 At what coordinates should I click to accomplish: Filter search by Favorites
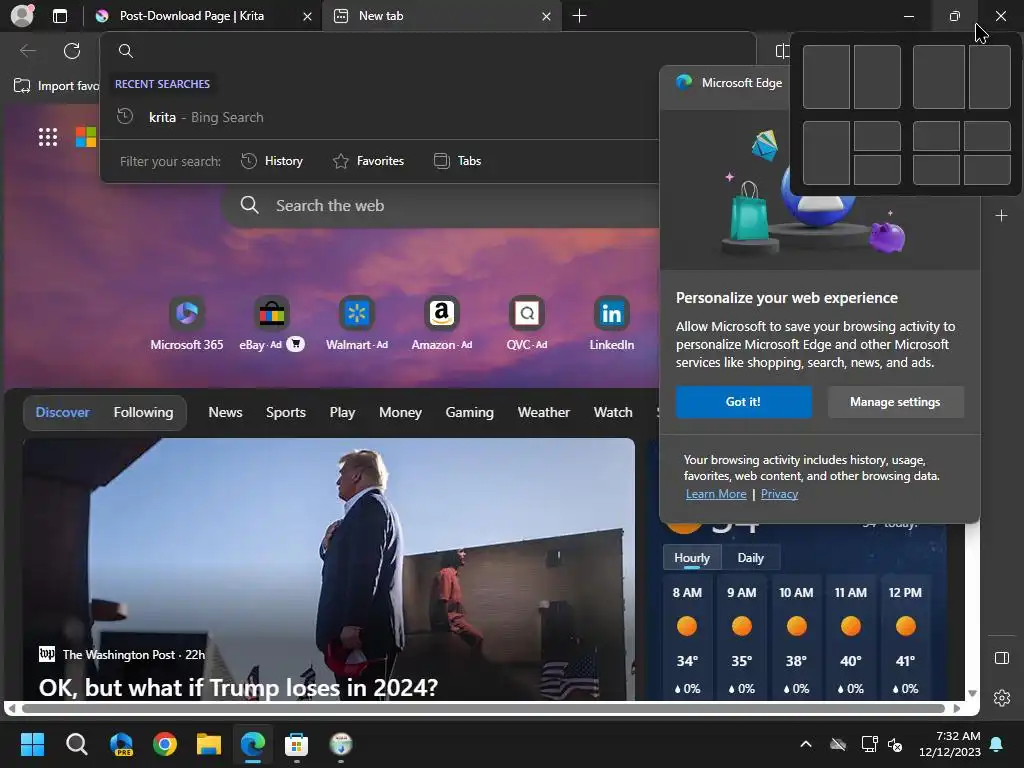pos(368,161)
